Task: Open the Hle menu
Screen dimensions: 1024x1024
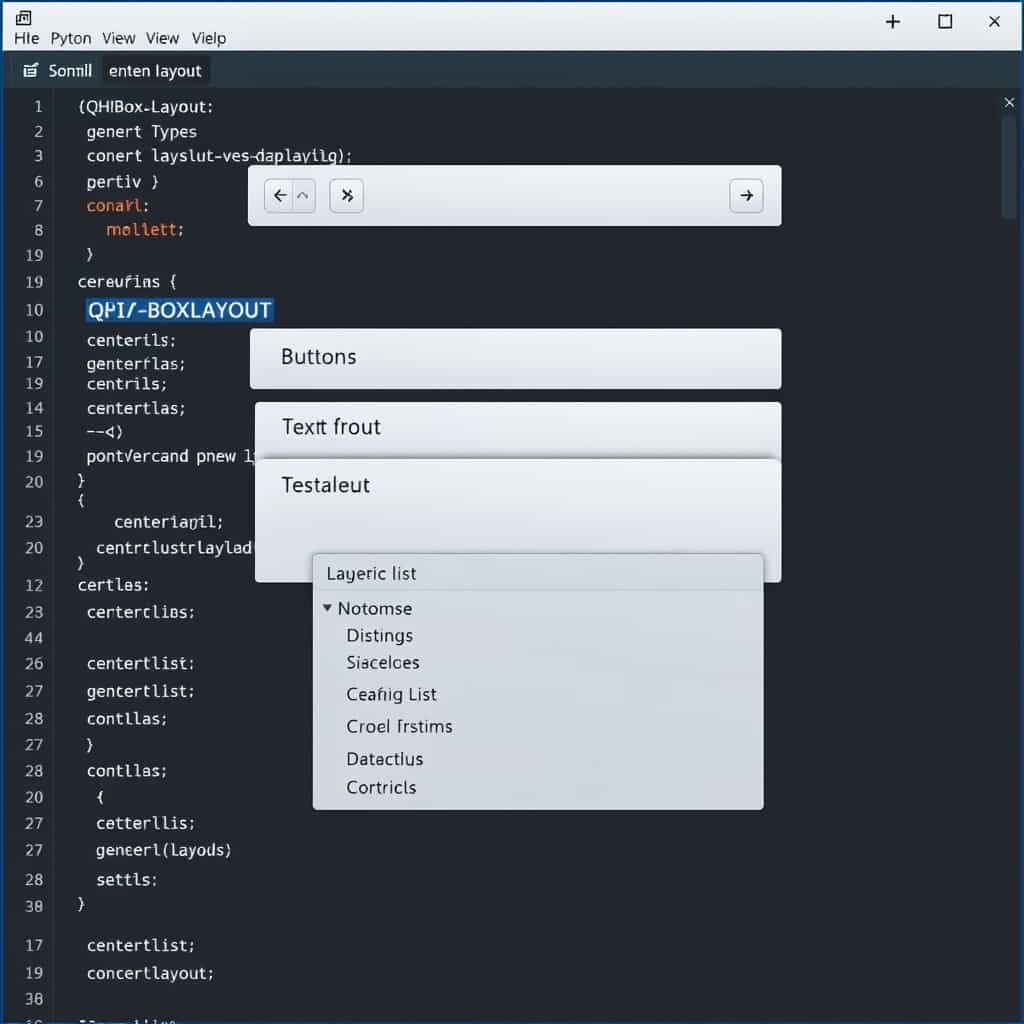Action: click(x=26, y=39)
